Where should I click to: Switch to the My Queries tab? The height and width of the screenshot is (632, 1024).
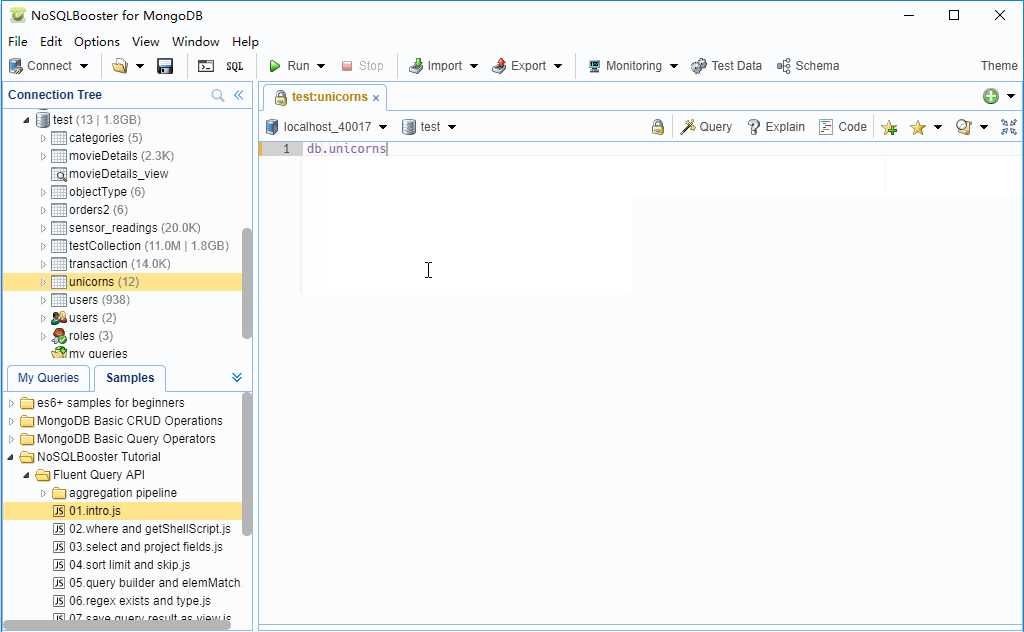click(48, 378)
